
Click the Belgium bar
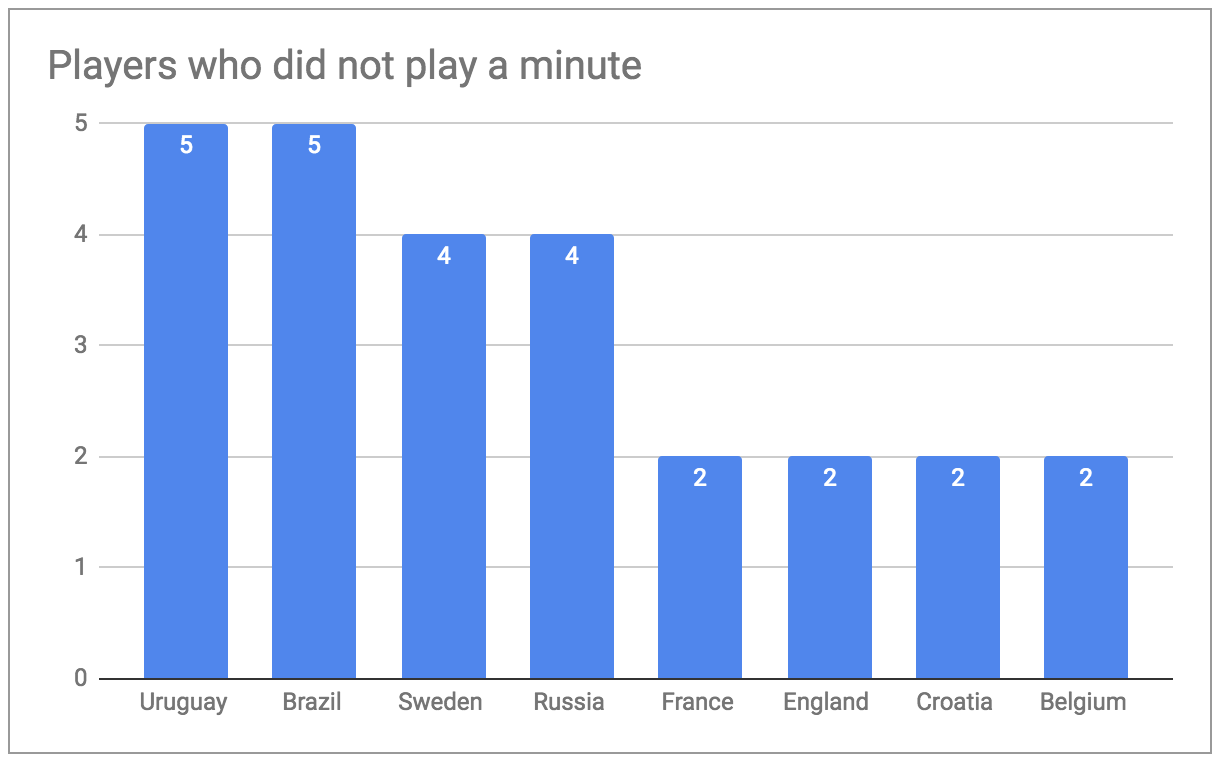tap(1085, 567)
